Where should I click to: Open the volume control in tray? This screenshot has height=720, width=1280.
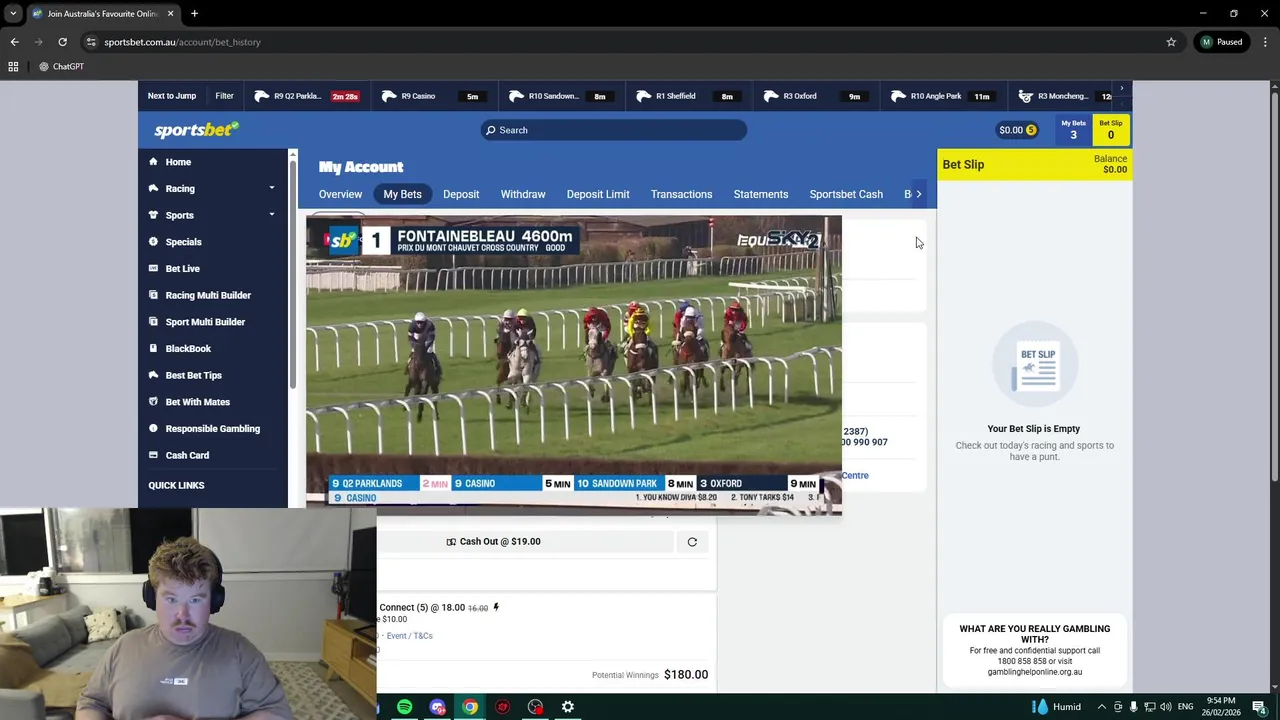pos(1165,707)
